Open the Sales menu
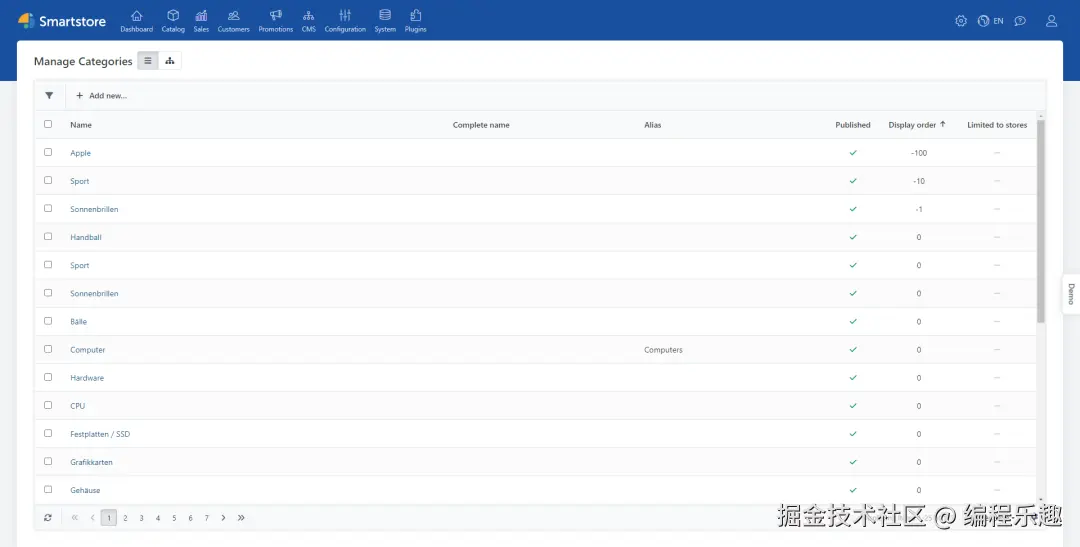This screenshot has width=1080, height=547. pyautogui.click(x=201, y=21)
